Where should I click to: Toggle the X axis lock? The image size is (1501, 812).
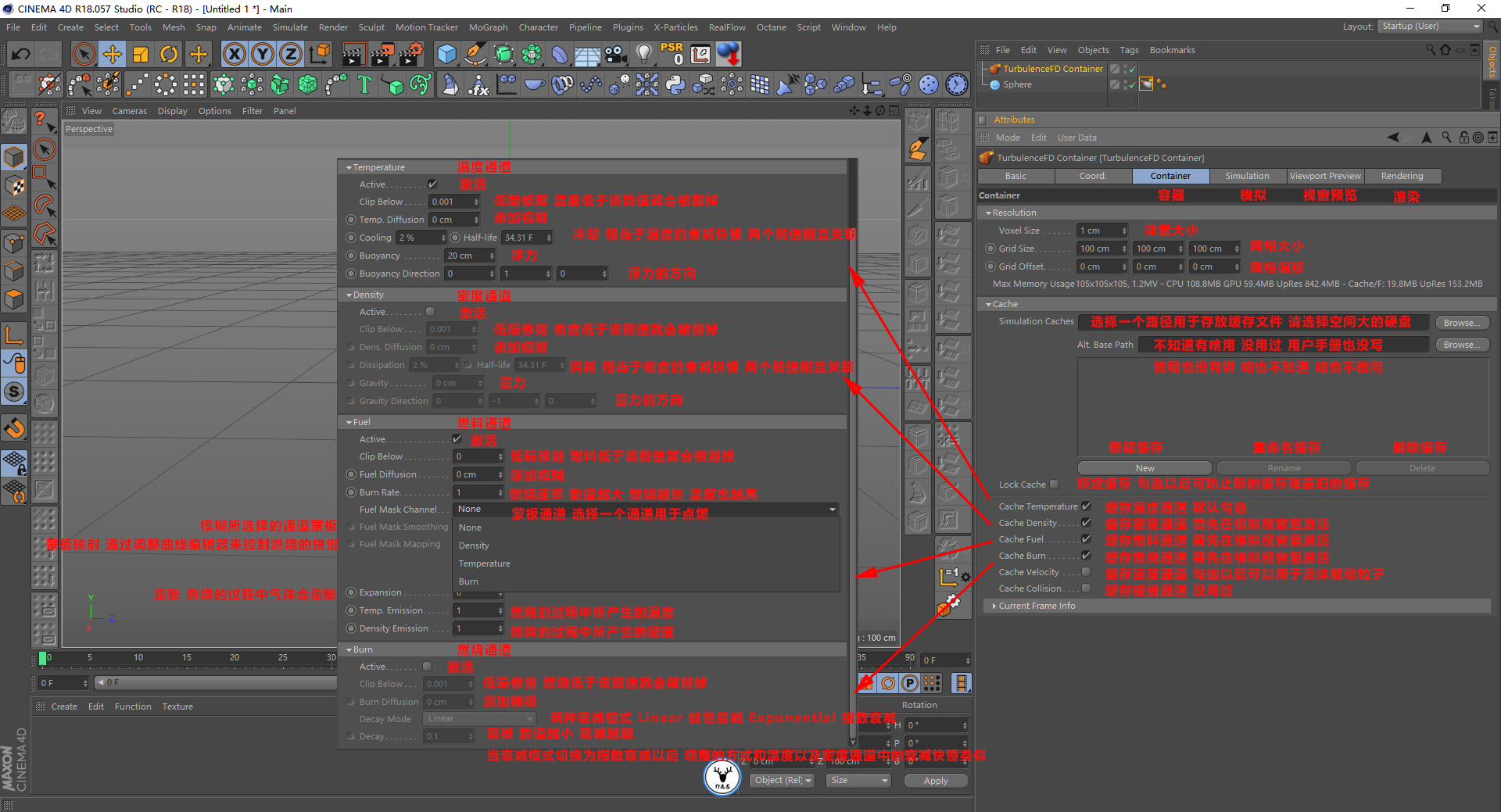tap(234, 54)
